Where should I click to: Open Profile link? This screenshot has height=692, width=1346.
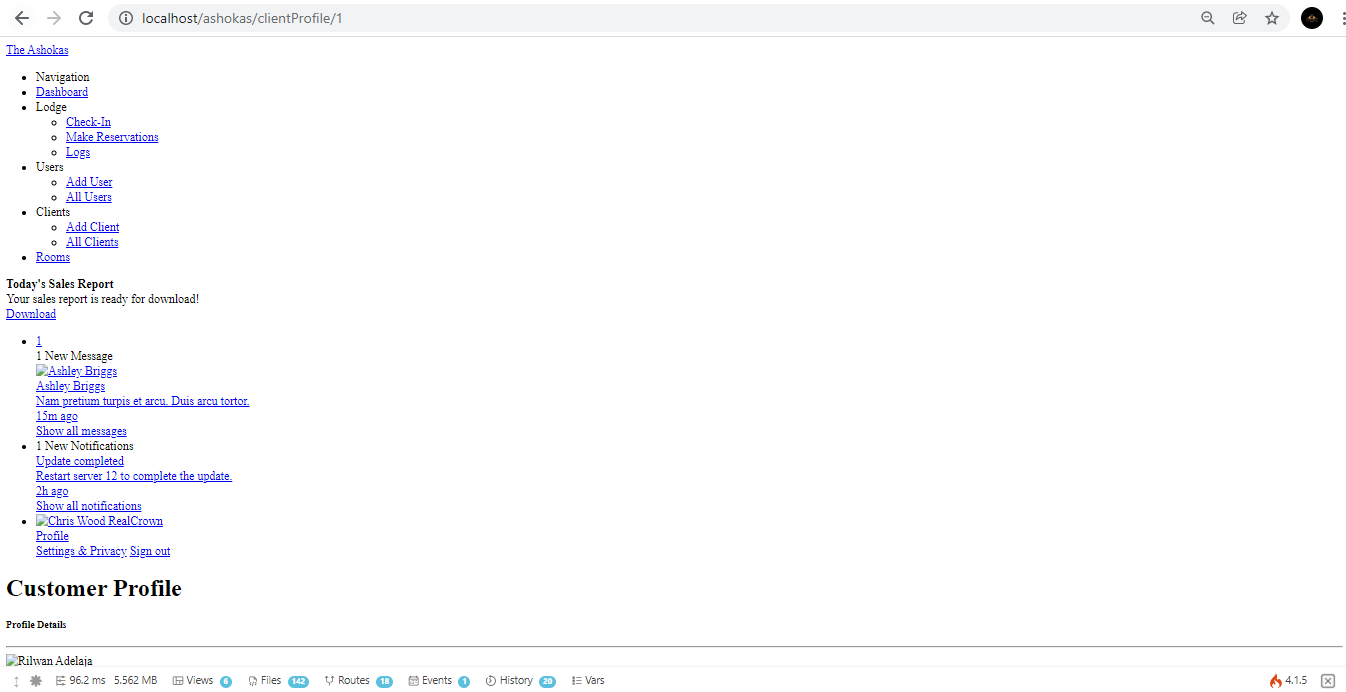(x=52, y=536)
